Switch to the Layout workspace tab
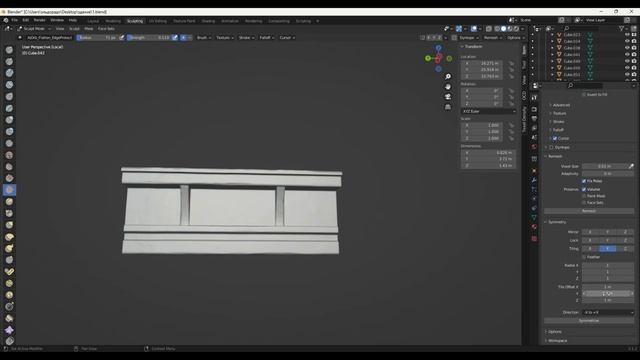 [93, 21]
